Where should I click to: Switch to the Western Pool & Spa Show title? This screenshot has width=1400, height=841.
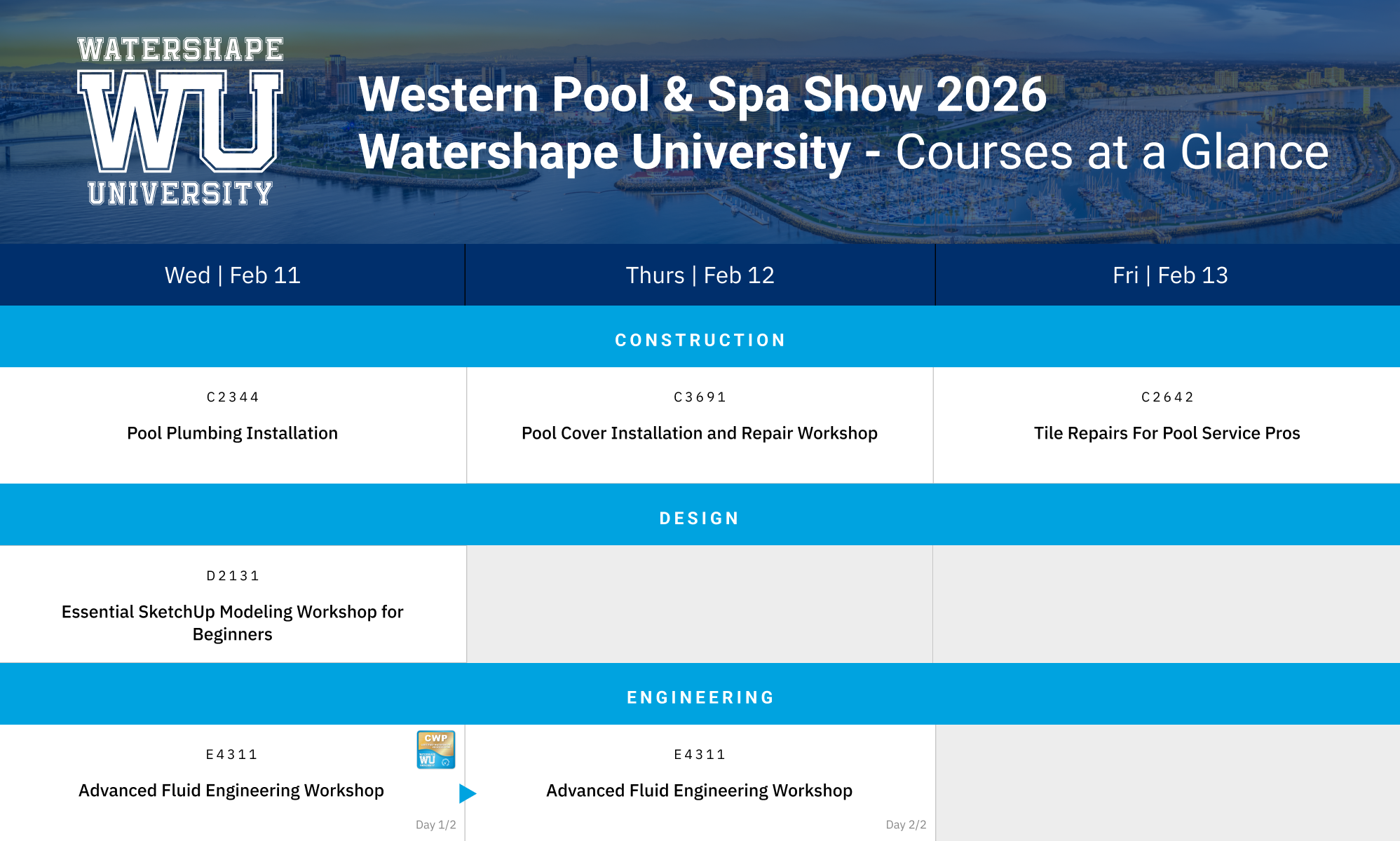point(703,95)
